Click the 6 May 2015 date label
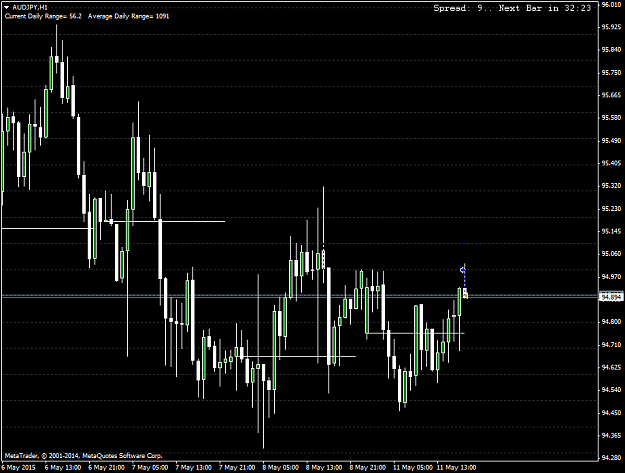 coord(18,467)
